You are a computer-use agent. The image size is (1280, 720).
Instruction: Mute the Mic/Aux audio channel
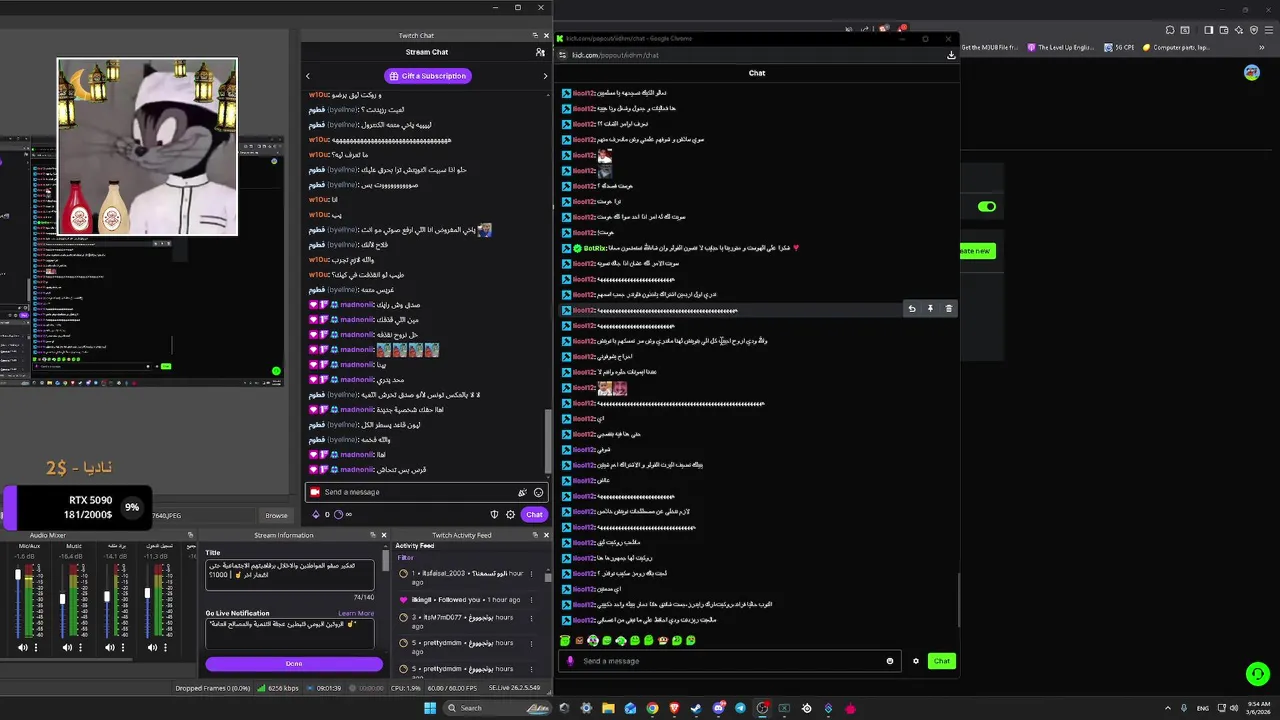coord(23,647)
